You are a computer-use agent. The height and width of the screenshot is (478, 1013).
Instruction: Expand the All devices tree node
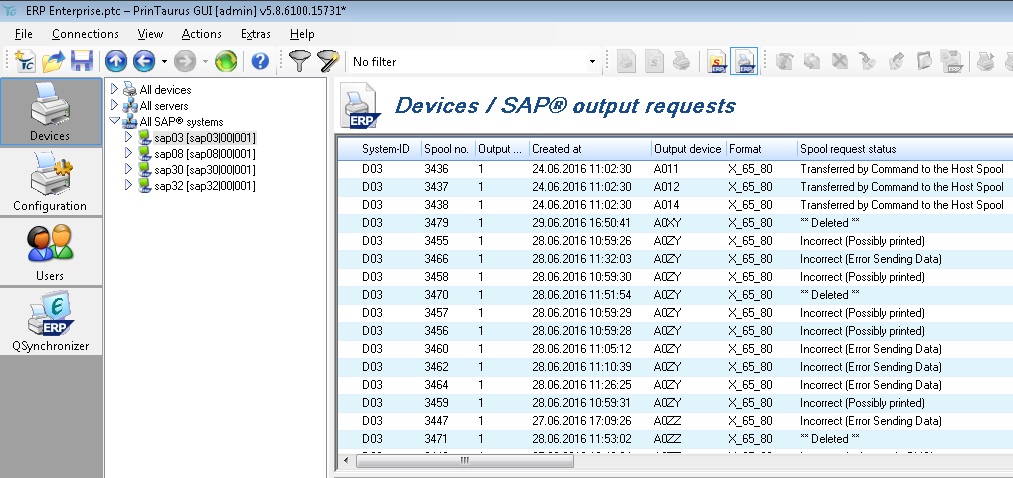click(115, 89)
